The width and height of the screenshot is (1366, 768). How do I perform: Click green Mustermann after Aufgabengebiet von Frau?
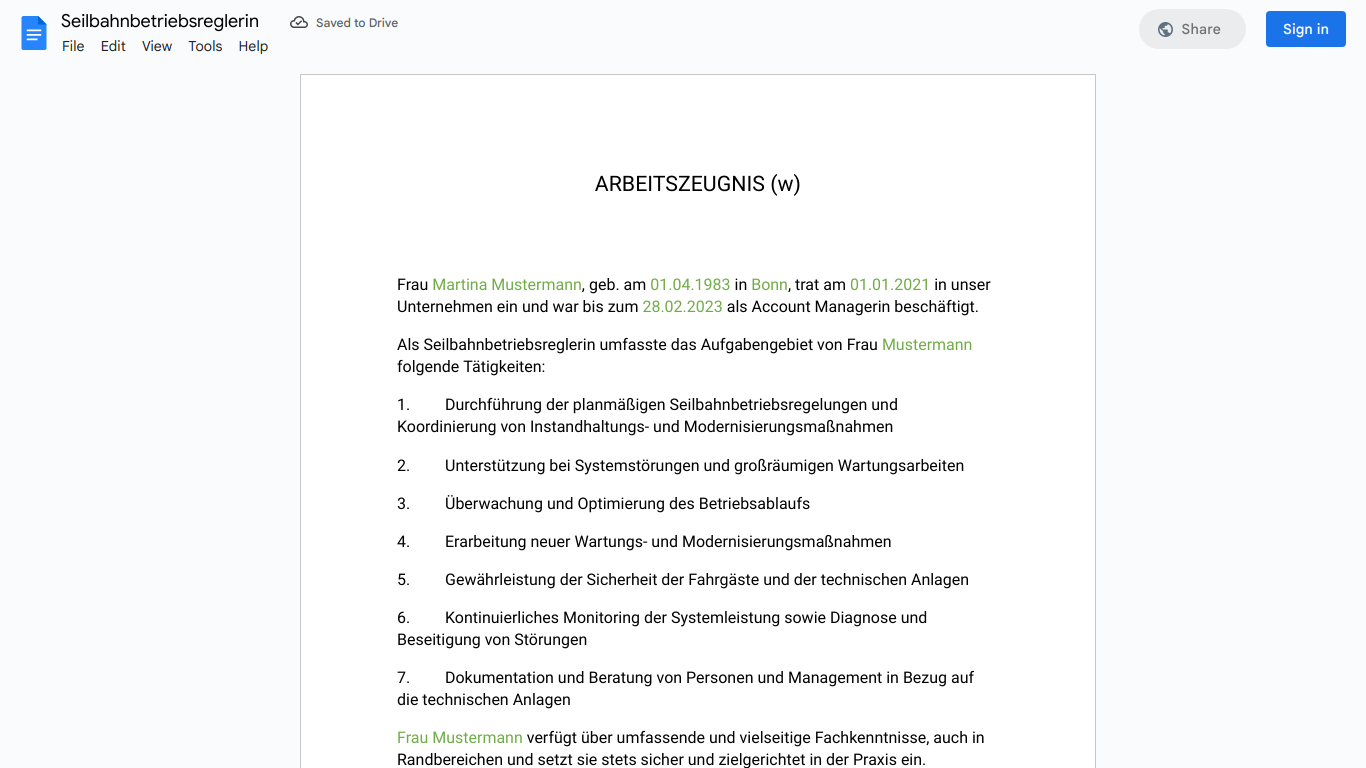[927, 345]
